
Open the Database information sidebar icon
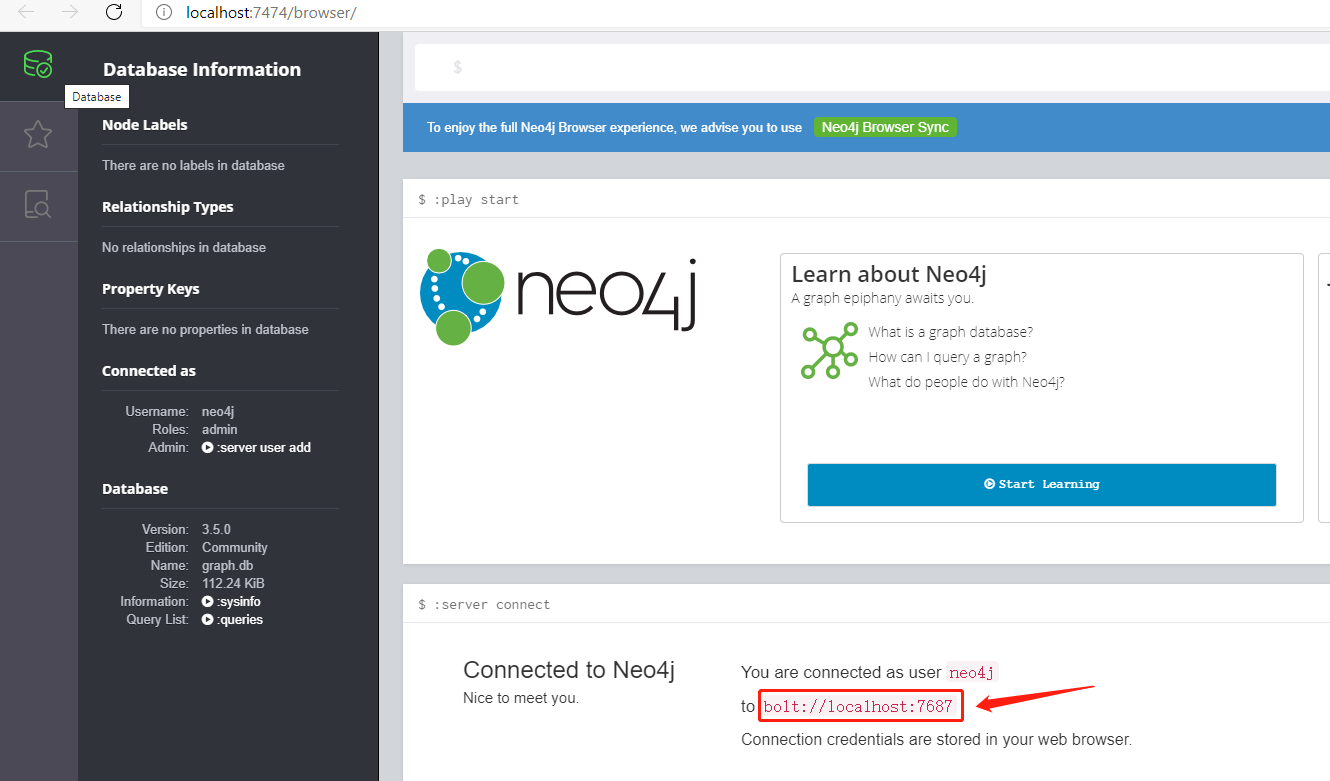pos(38,63)
